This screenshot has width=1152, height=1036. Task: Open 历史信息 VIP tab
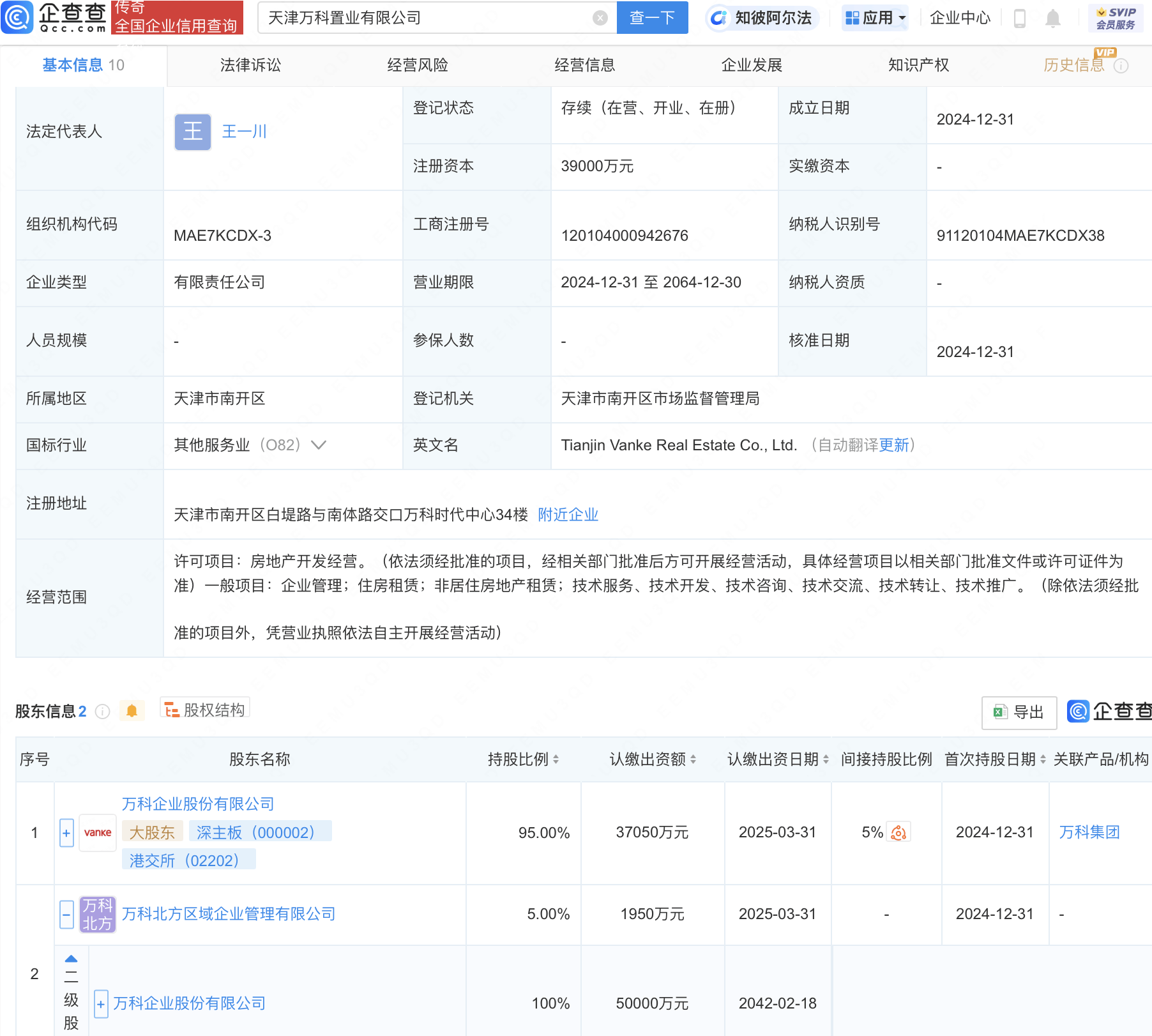1074,65
